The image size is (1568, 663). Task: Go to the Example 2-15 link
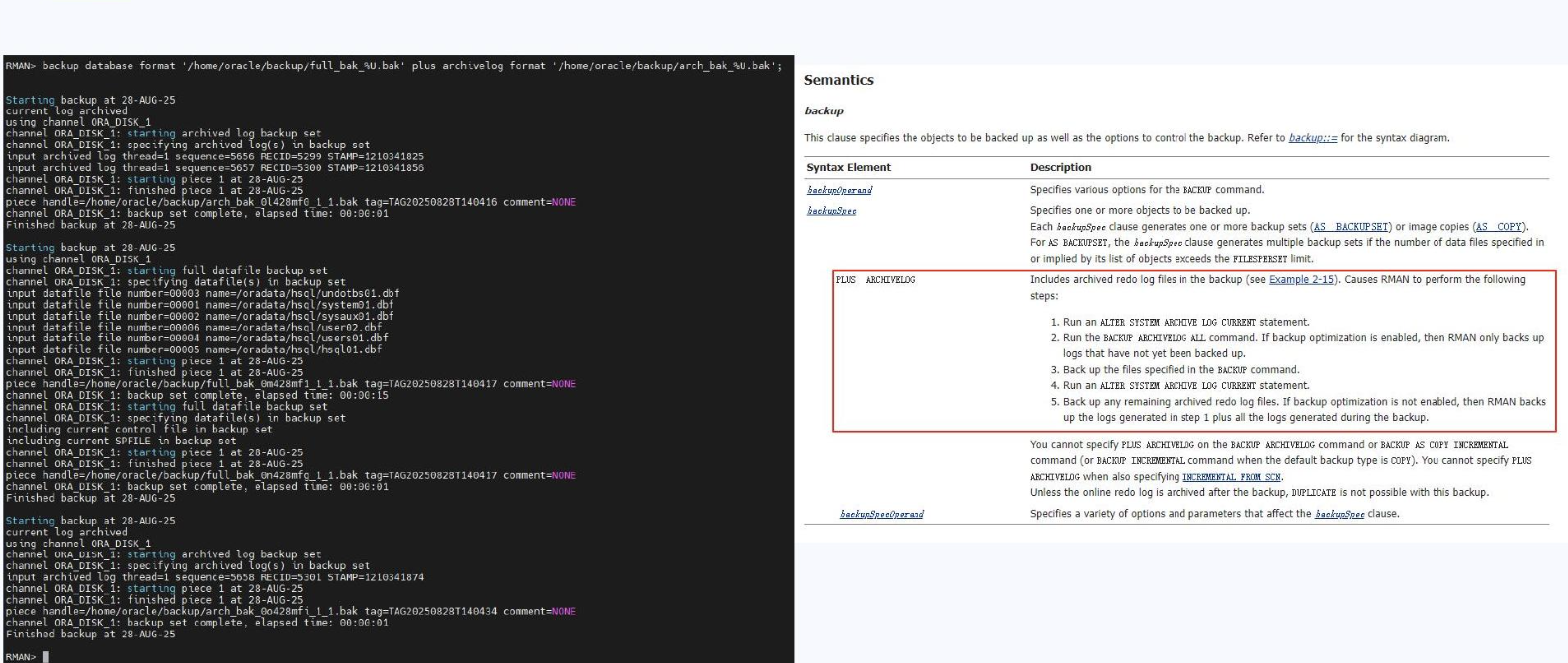tap(1301, 280)
